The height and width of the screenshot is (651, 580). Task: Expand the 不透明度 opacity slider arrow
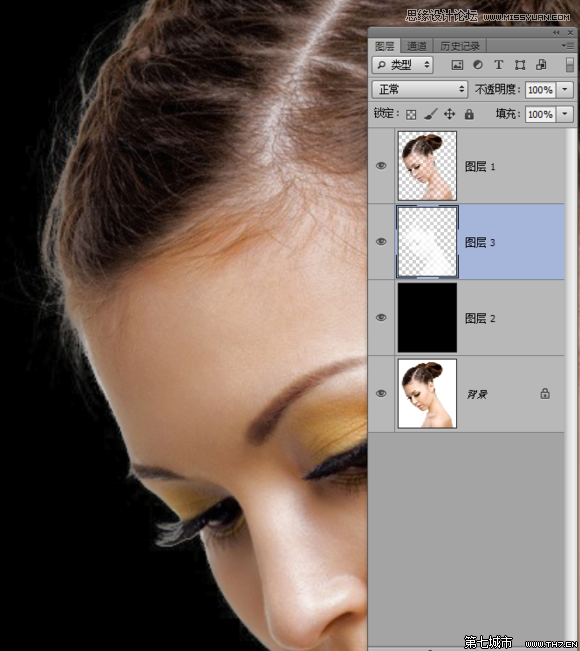click(x=565, y=90)
